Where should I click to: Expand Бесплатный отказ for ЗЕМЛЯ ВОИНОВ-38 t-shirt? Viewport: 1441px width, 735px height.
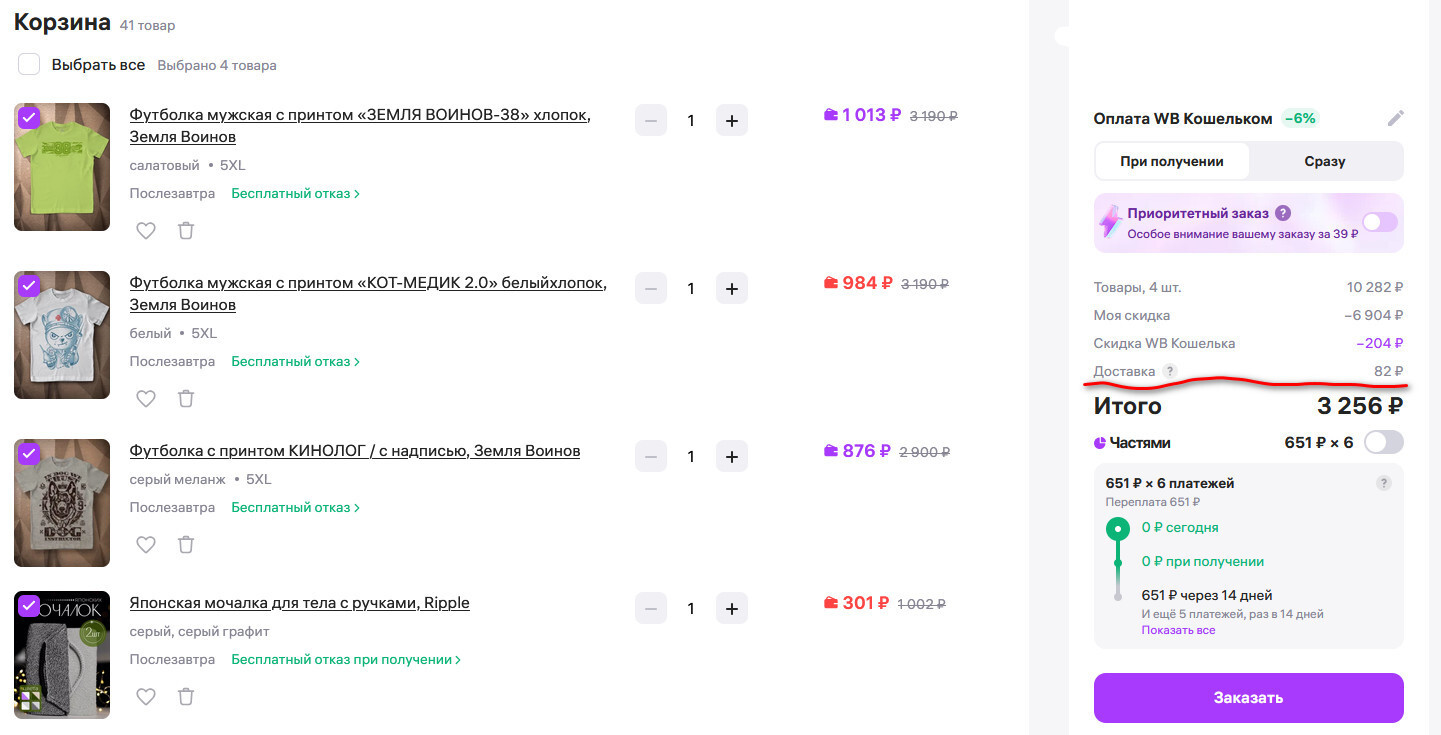tap(295, 193)
